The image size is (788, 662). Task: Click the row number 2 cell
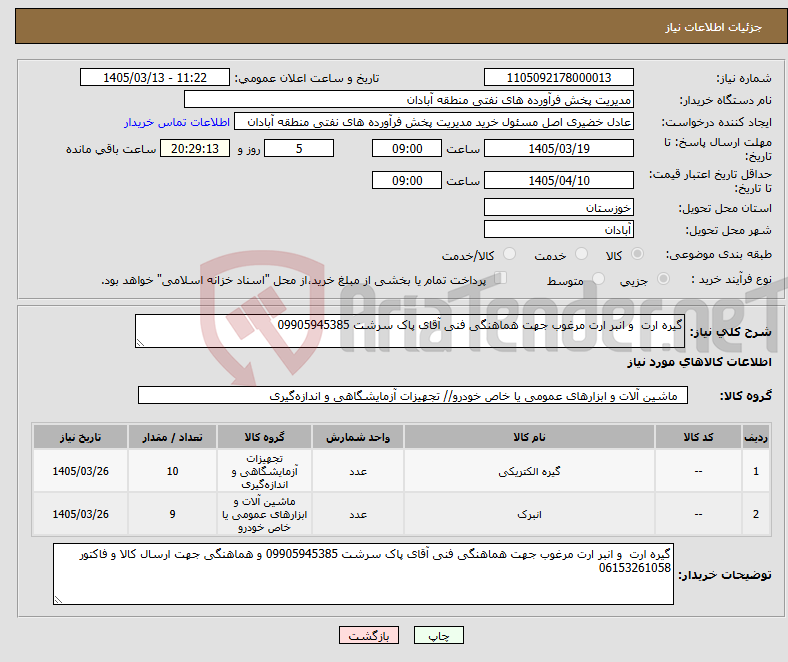click(756, 514)
